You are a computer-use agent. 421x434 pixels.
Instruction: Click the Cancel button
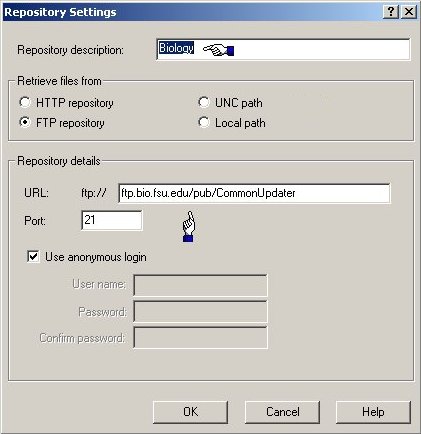pyautogui.click(x=282, y=412)
